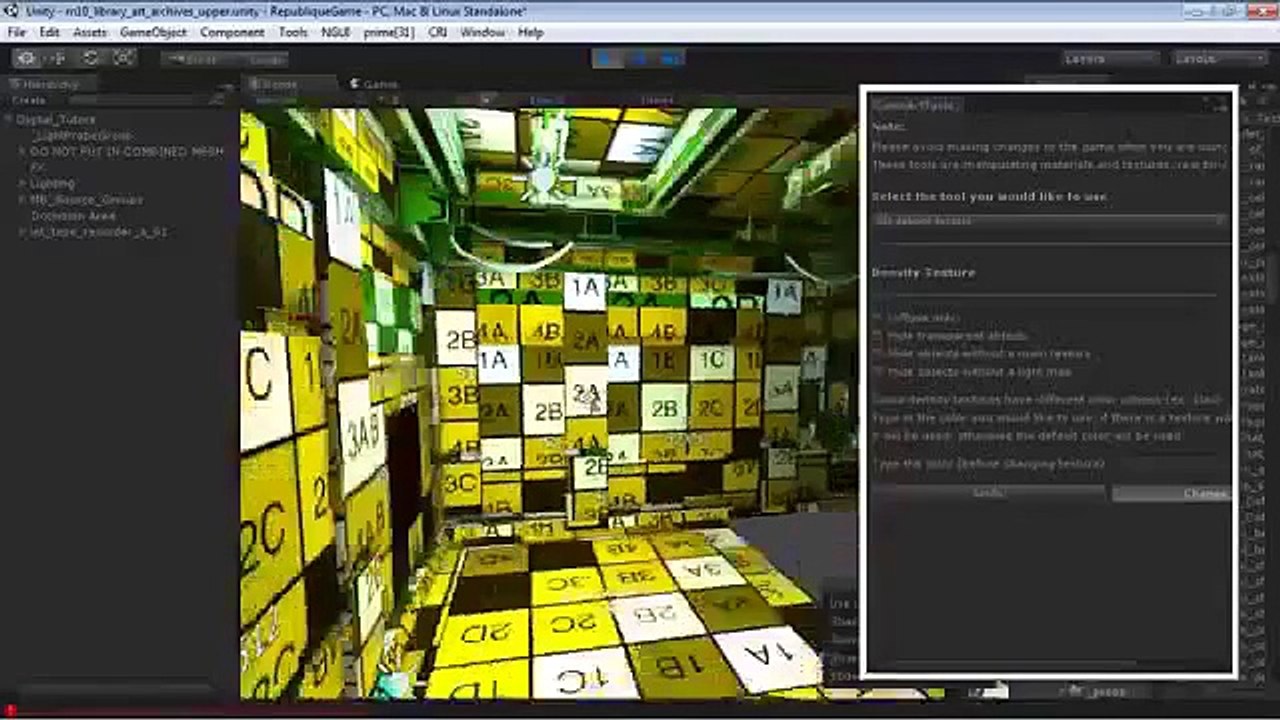This screenshot has height=720, width=1280.
Task: Select the Hand tool in Unity toolbar
Action: [x=26, y=59]
